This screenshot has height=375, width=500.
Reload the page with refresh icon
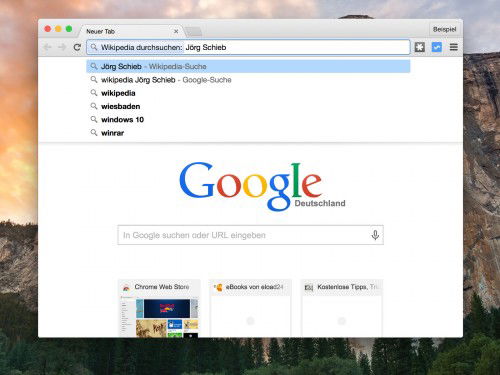tap(77, 47)
